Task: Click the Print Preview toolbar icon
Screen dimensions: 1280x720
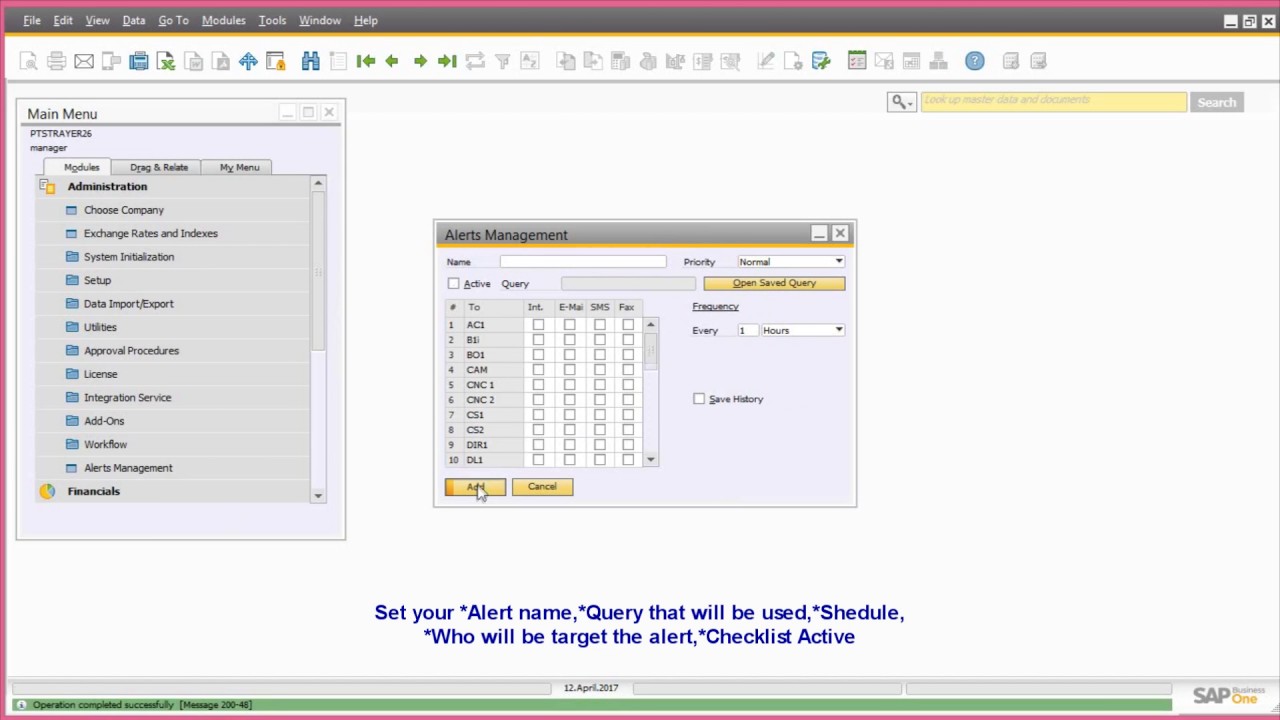Action: [29, 62]
